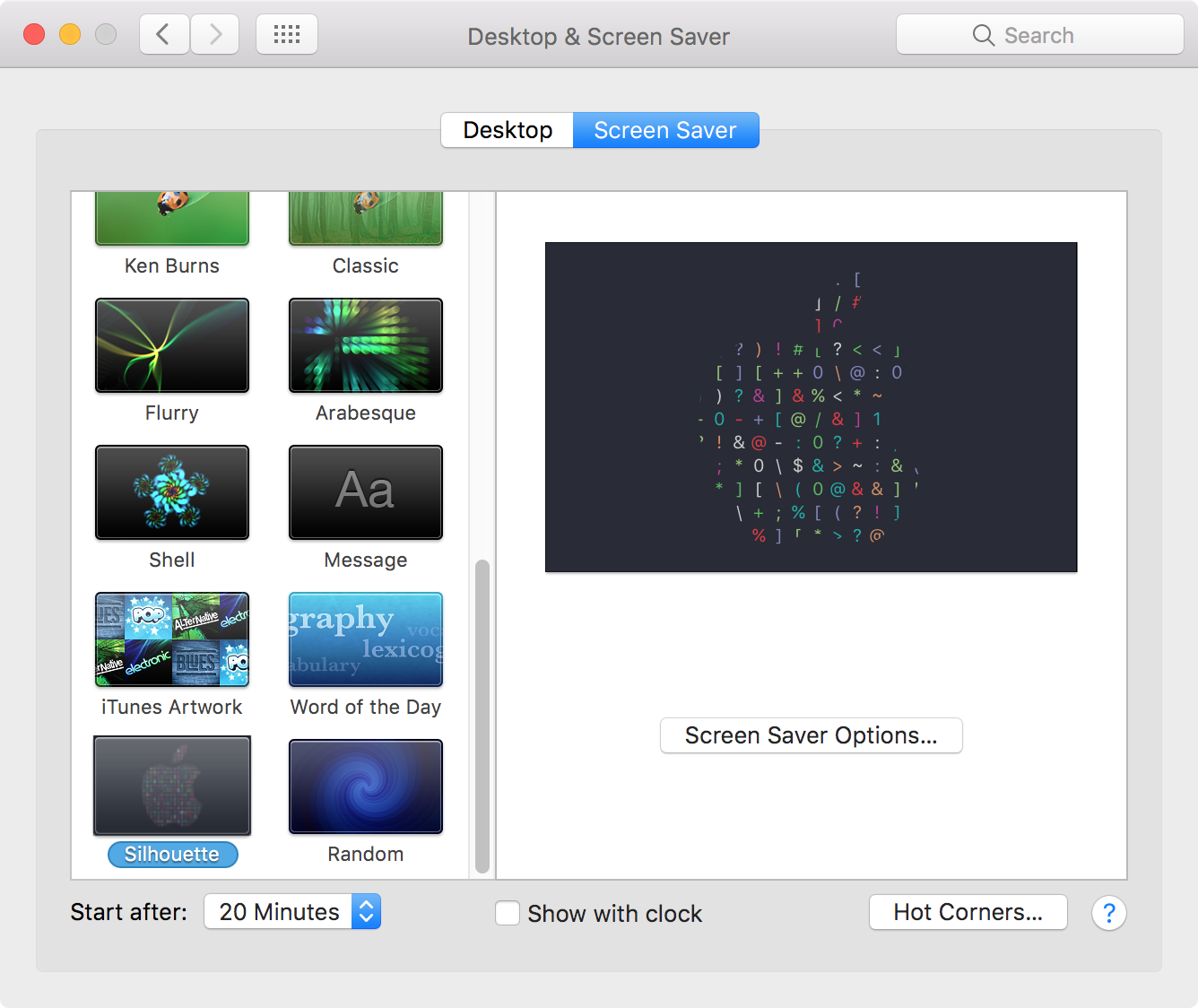Viewport: 1198px width, 1008px height.
Task: Click the Silhouette screen saver thumbnail
Action: [172, 786]
